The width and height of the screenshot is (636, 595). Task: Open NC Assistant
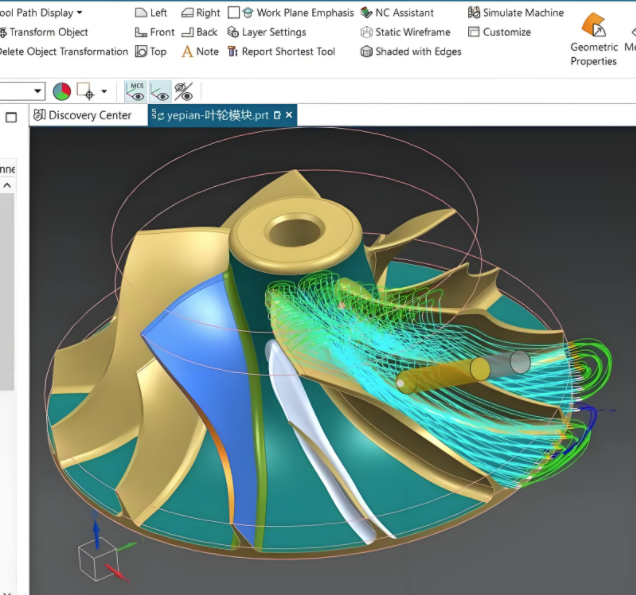398,13
